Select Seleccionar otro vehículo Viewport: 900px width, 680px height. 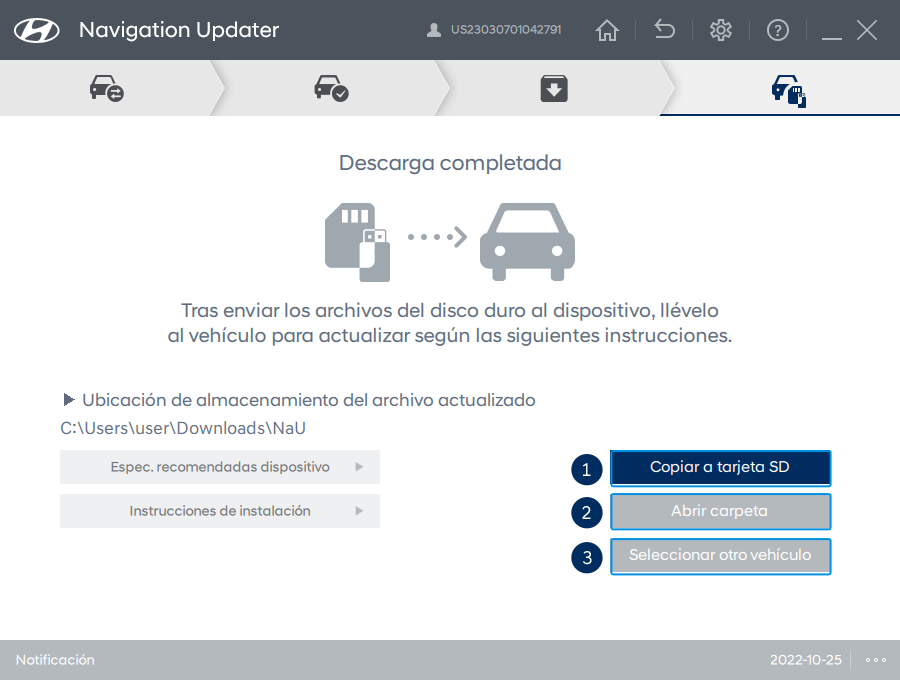click(x=720, y=556)
